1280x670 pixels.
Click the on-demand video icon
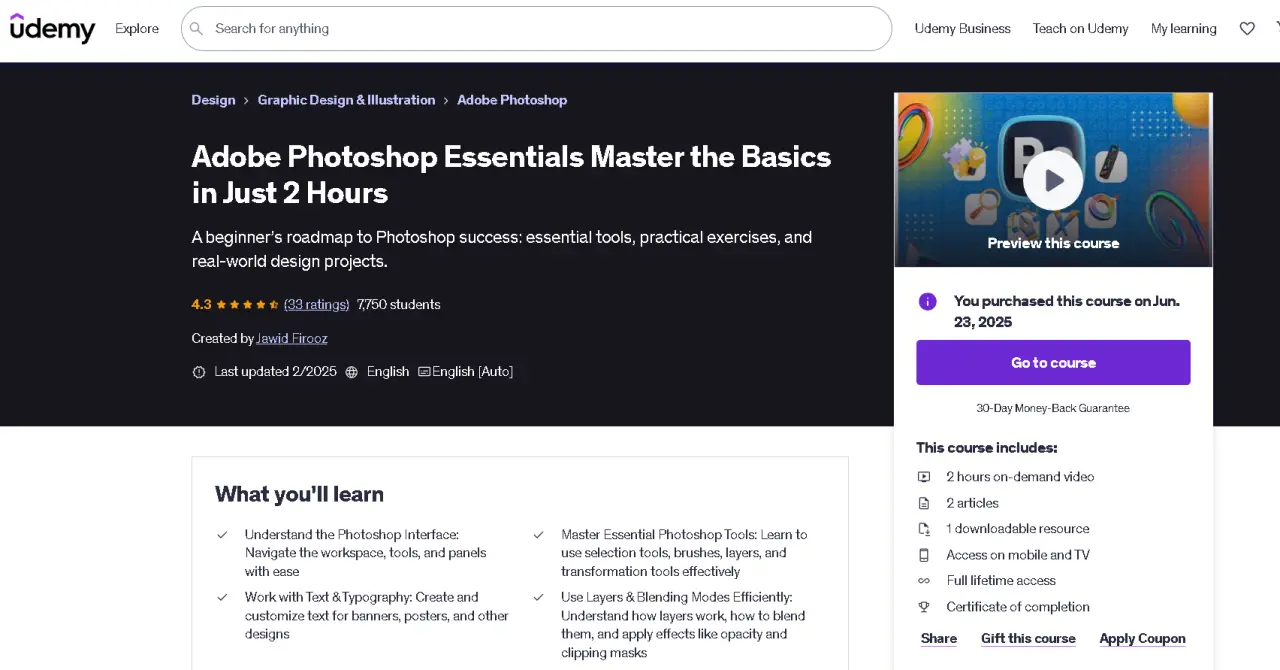pos(924,477)
